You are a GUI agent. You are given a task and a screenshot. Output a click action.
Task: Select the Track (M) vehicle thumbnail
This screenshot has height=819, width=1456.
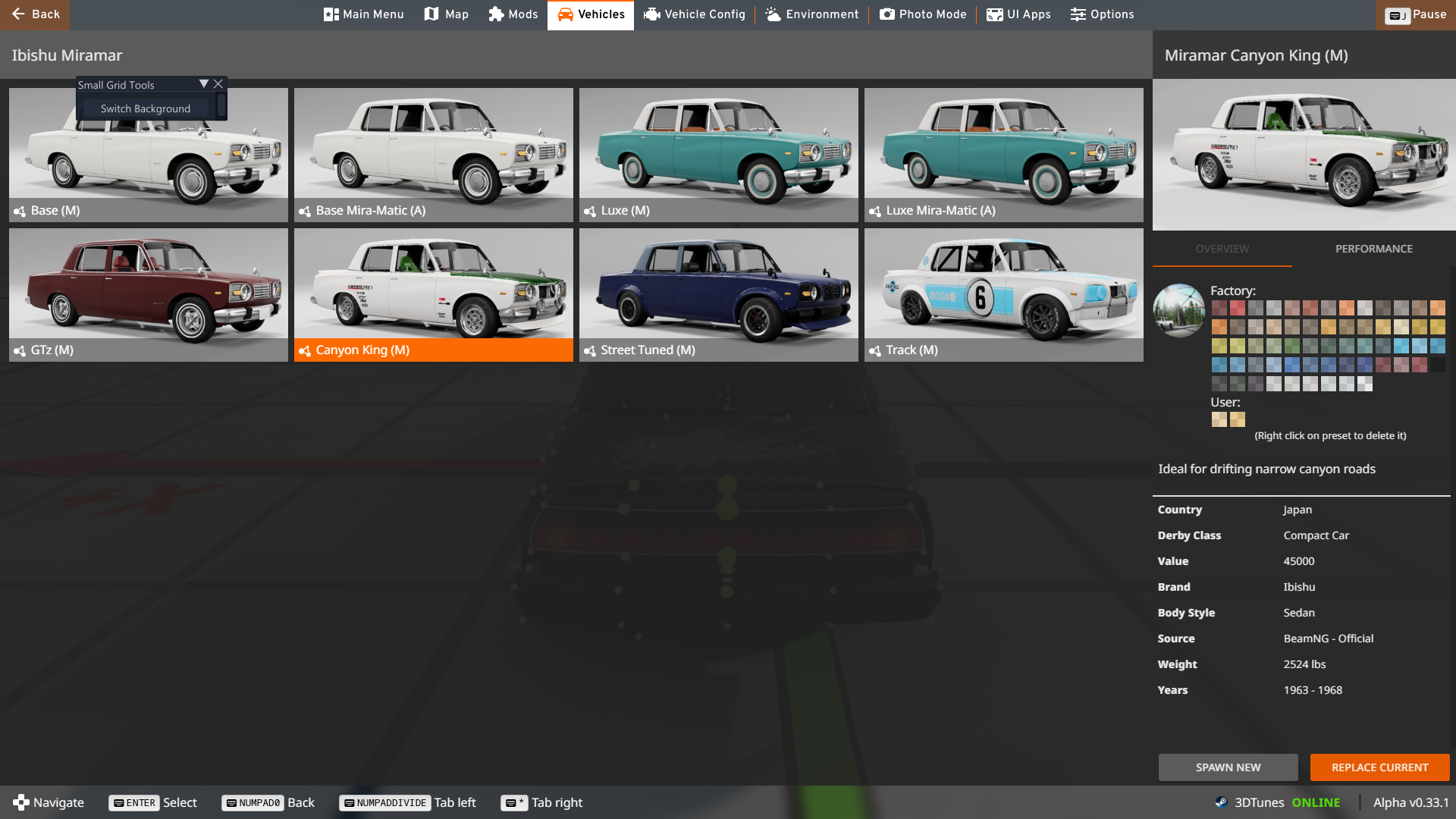pyautogui.click(x=1004, y=294)
